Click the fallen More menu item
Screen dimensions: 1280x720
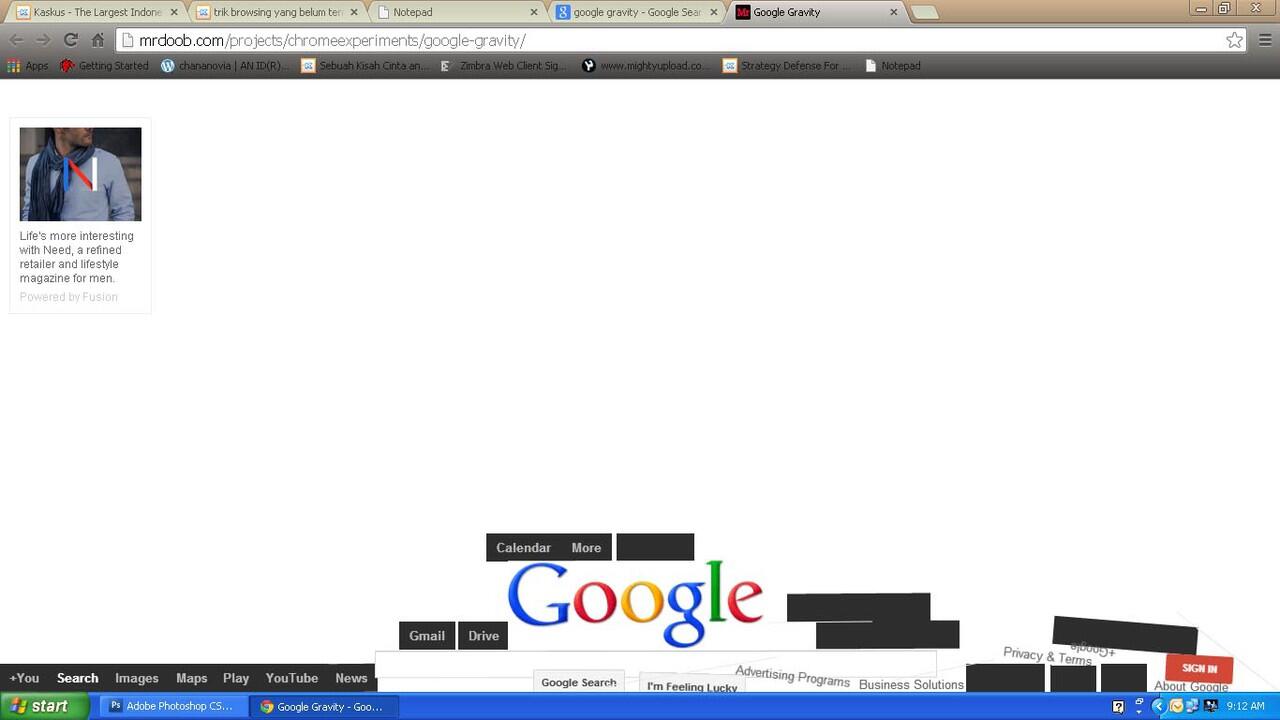coord(586,548)
